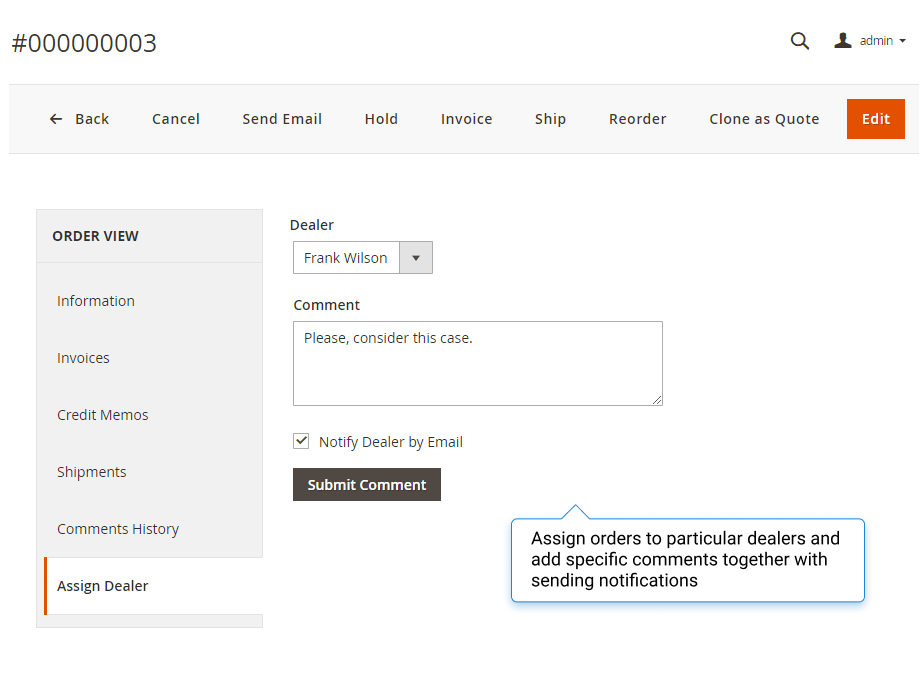Click Clone as Quote action
Image resolution: width=924 pixels, height=683 pixels.
point(764,119)
